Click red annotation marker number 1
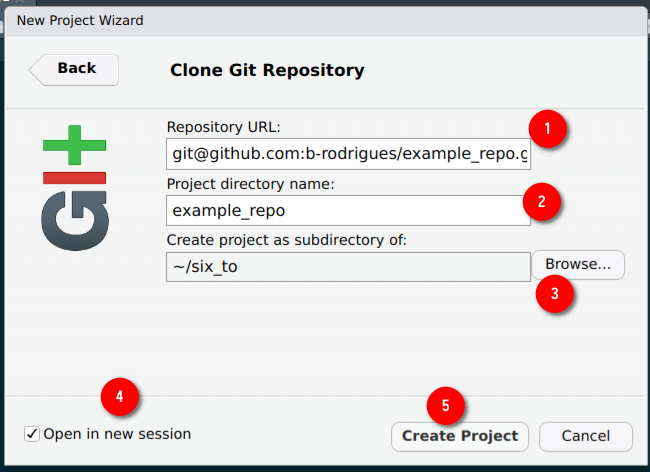Viewport: 650px width, 472px height. [548, 128]
